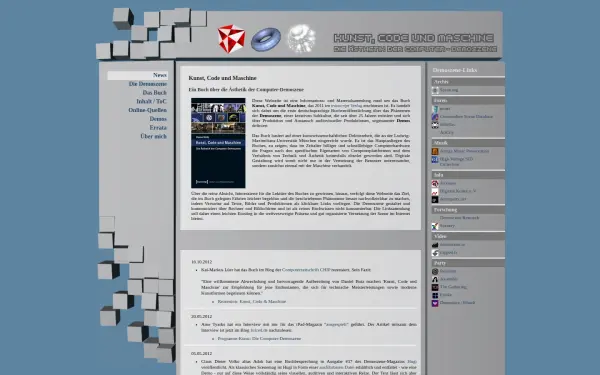Click the red-white polyhedron logo in header
Image resolution: width=600 pixels, height=375 pixels.
tap(231, 39)
